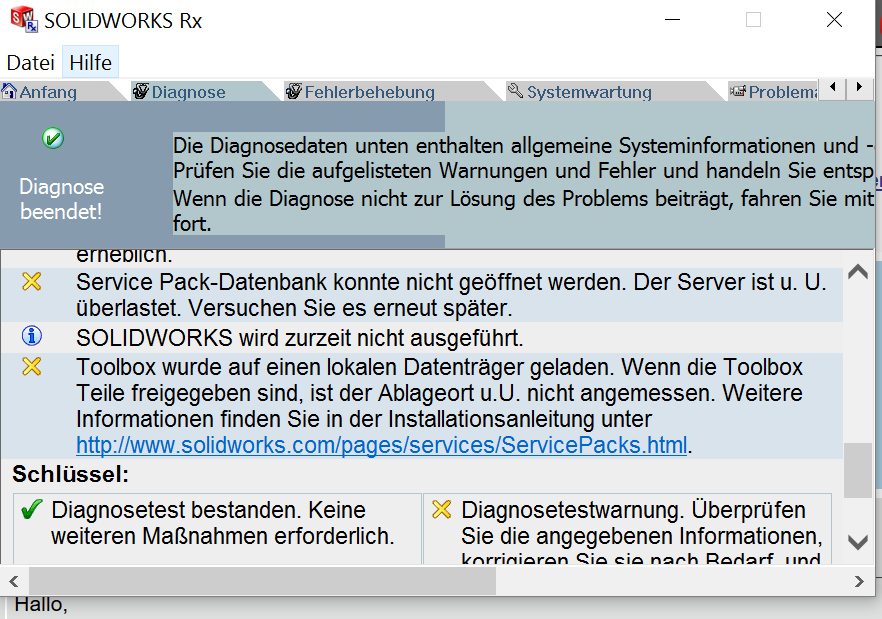Click the vertical scrollbar down arrow
Image resolution: width=882 pixels, height=619 pixels.
858,542
